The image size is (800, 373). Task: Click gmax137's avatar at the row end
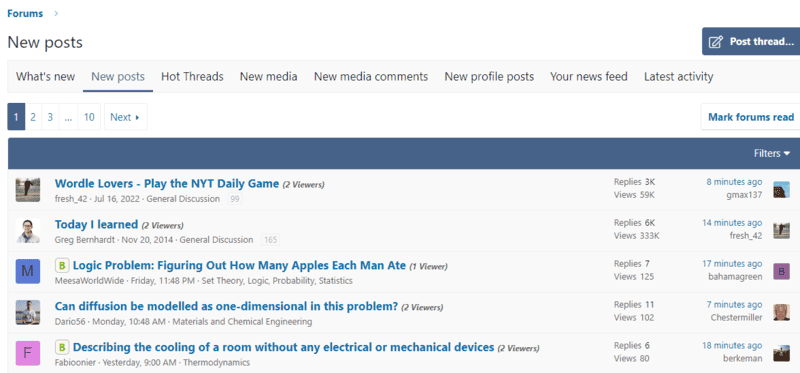(x=781, y=190)
